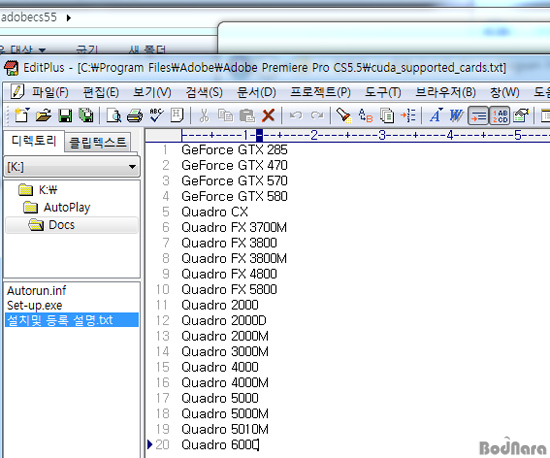Click the line 'Quadro 3000M'

click(x=225, y=351)
